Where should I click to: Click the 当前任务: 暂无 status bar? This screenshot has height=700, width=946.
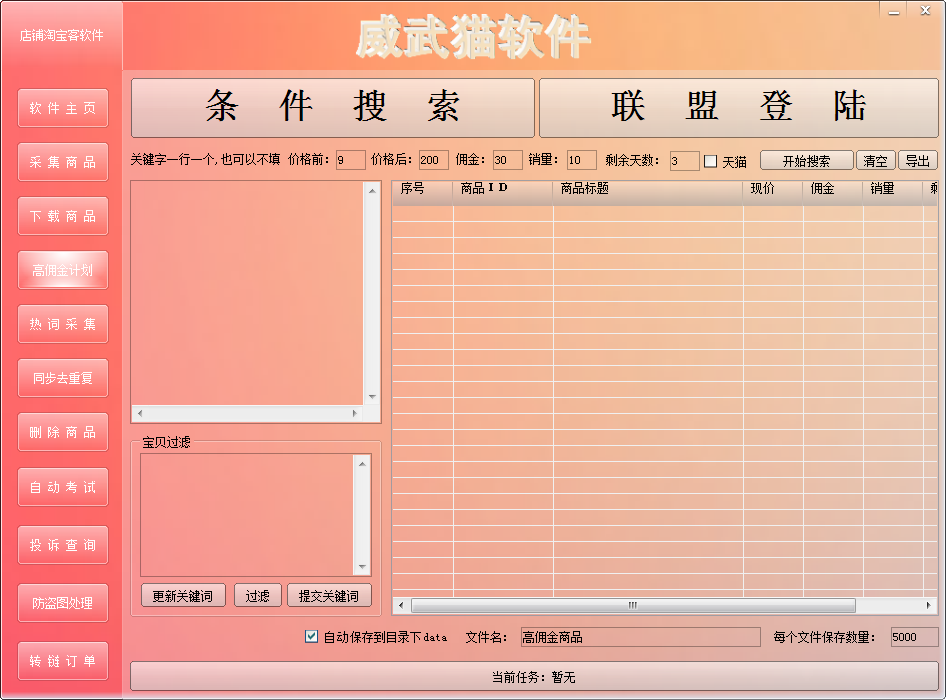click(x=534, y=676)
